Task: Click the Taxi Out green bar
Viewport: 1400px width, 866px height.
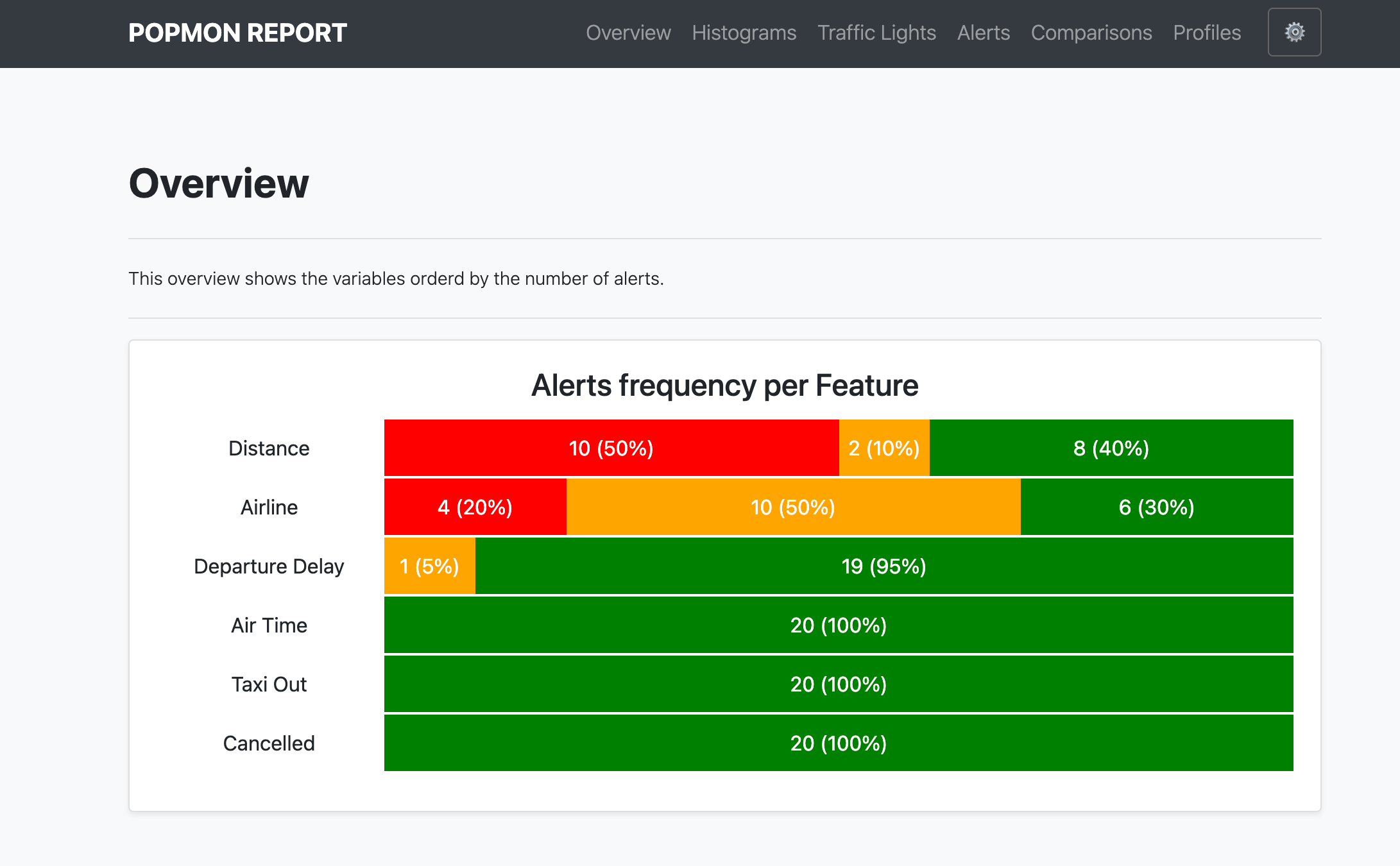Action: click(x=838, y=684)
